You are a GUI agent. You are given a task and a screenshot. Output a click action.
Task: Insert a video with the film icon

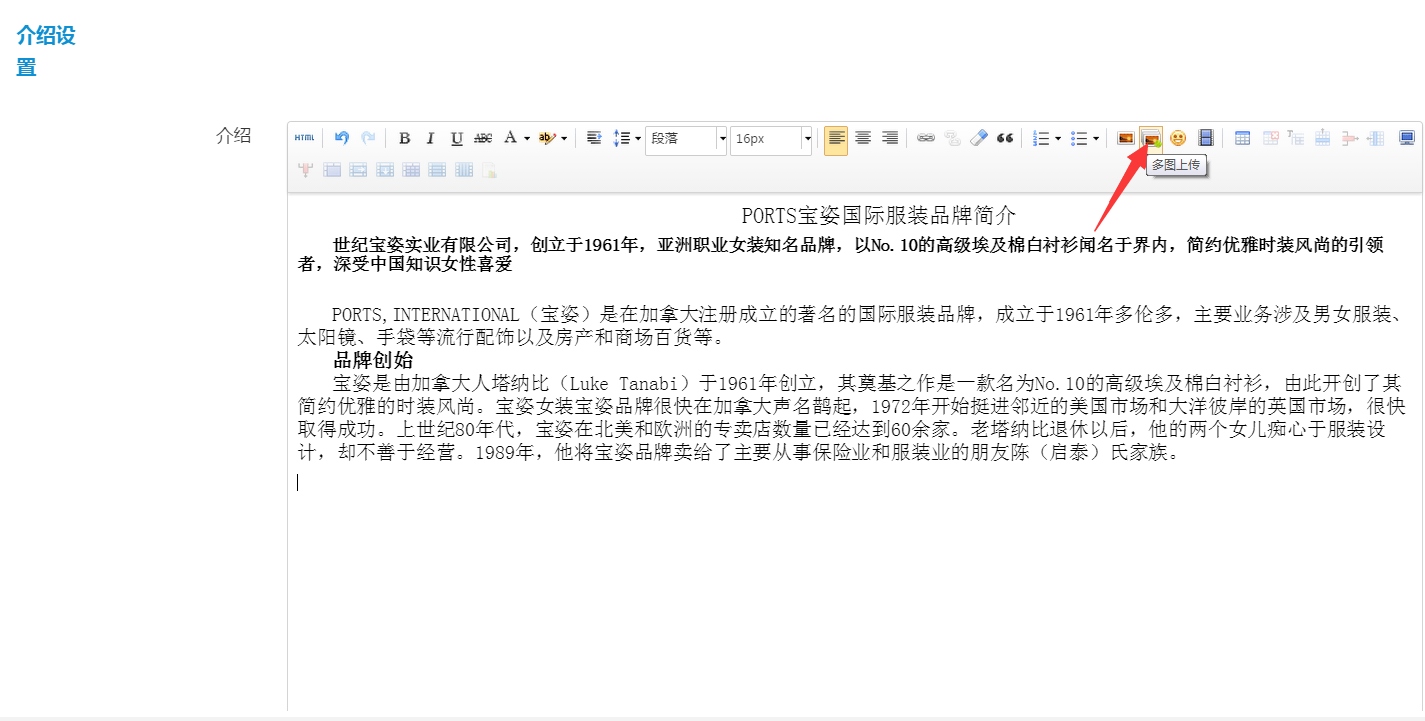pyautogui.click(x=1205, y=138)
